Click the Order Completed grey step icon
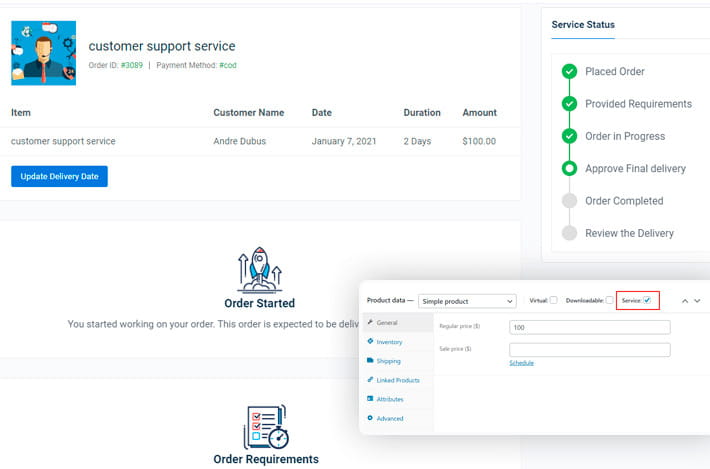 click(569, 201)
